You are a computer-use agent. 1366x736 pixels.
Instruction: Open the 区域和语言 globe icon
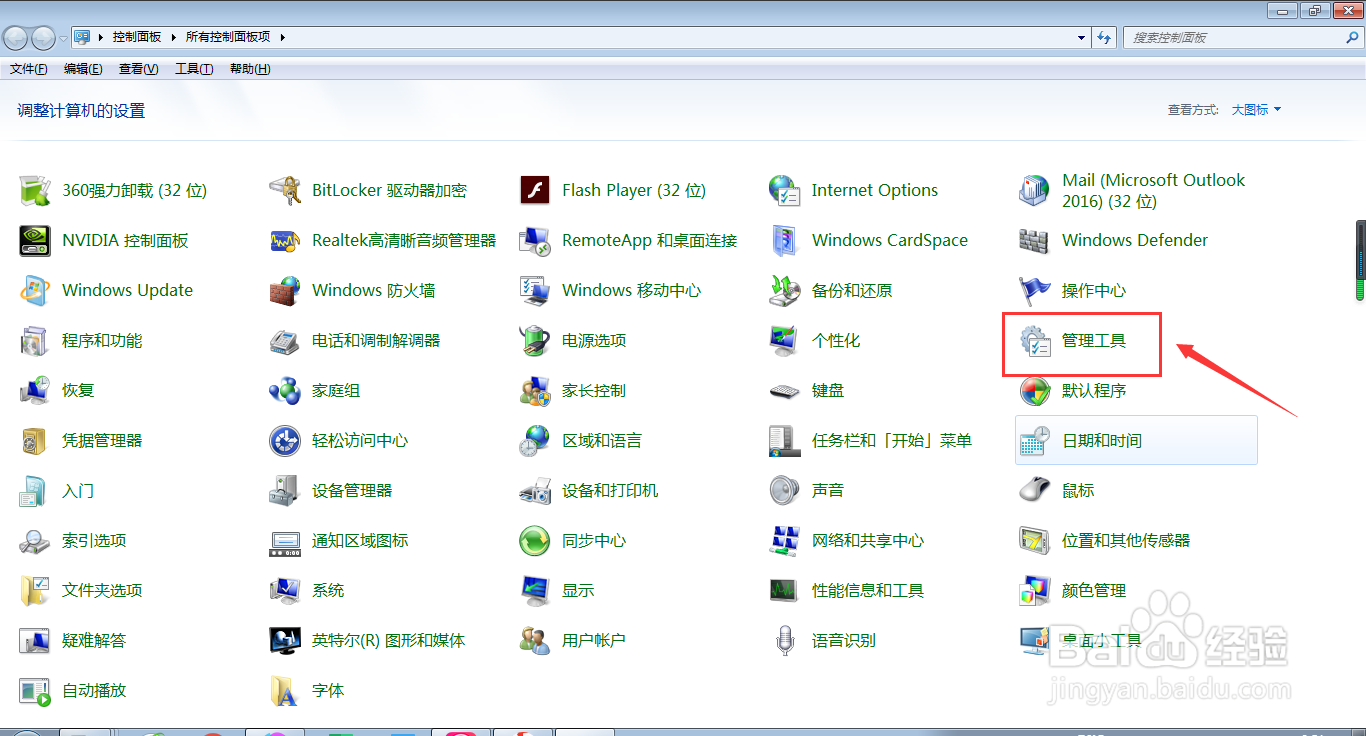tap(535, 440)
